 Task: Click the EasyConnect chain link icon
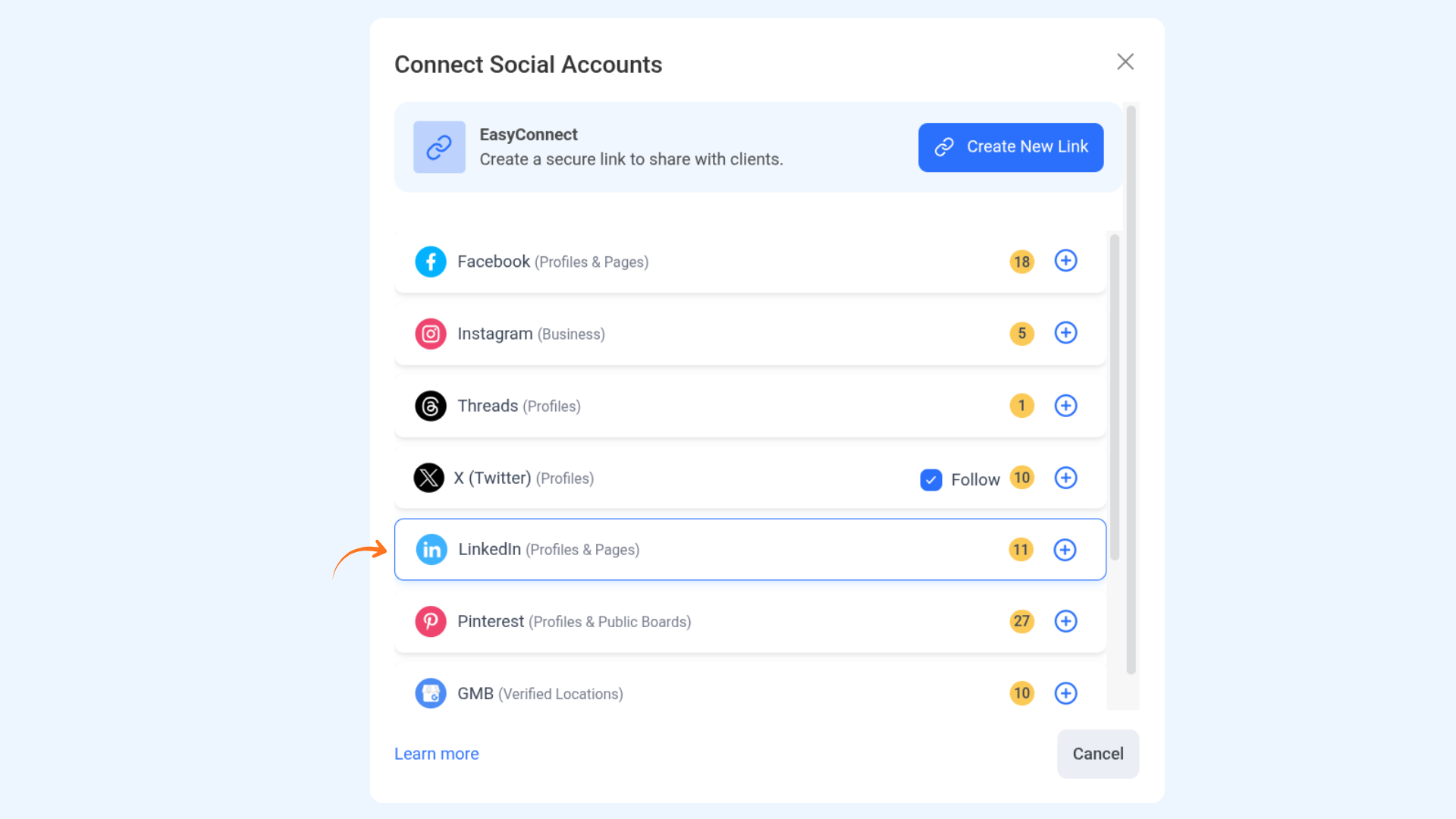tap(439, 147)
